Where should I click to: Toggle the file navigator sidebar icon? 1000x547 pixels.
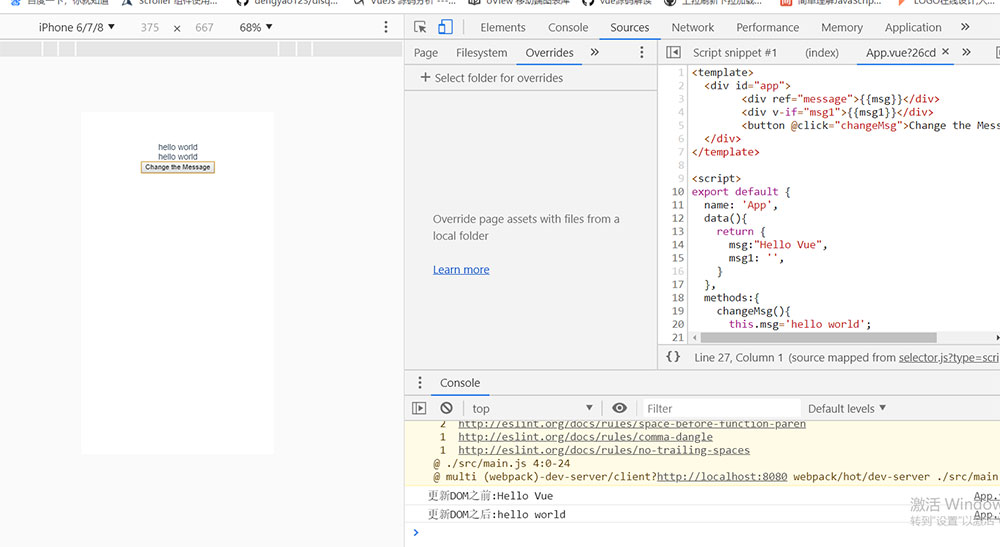coord(673,52)
